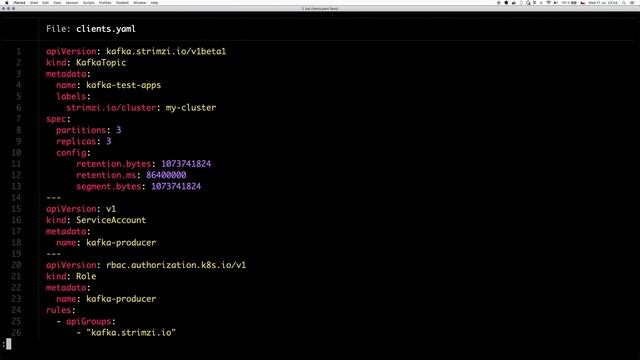Click '1073741824' segment.bytes value

[176, 187]
